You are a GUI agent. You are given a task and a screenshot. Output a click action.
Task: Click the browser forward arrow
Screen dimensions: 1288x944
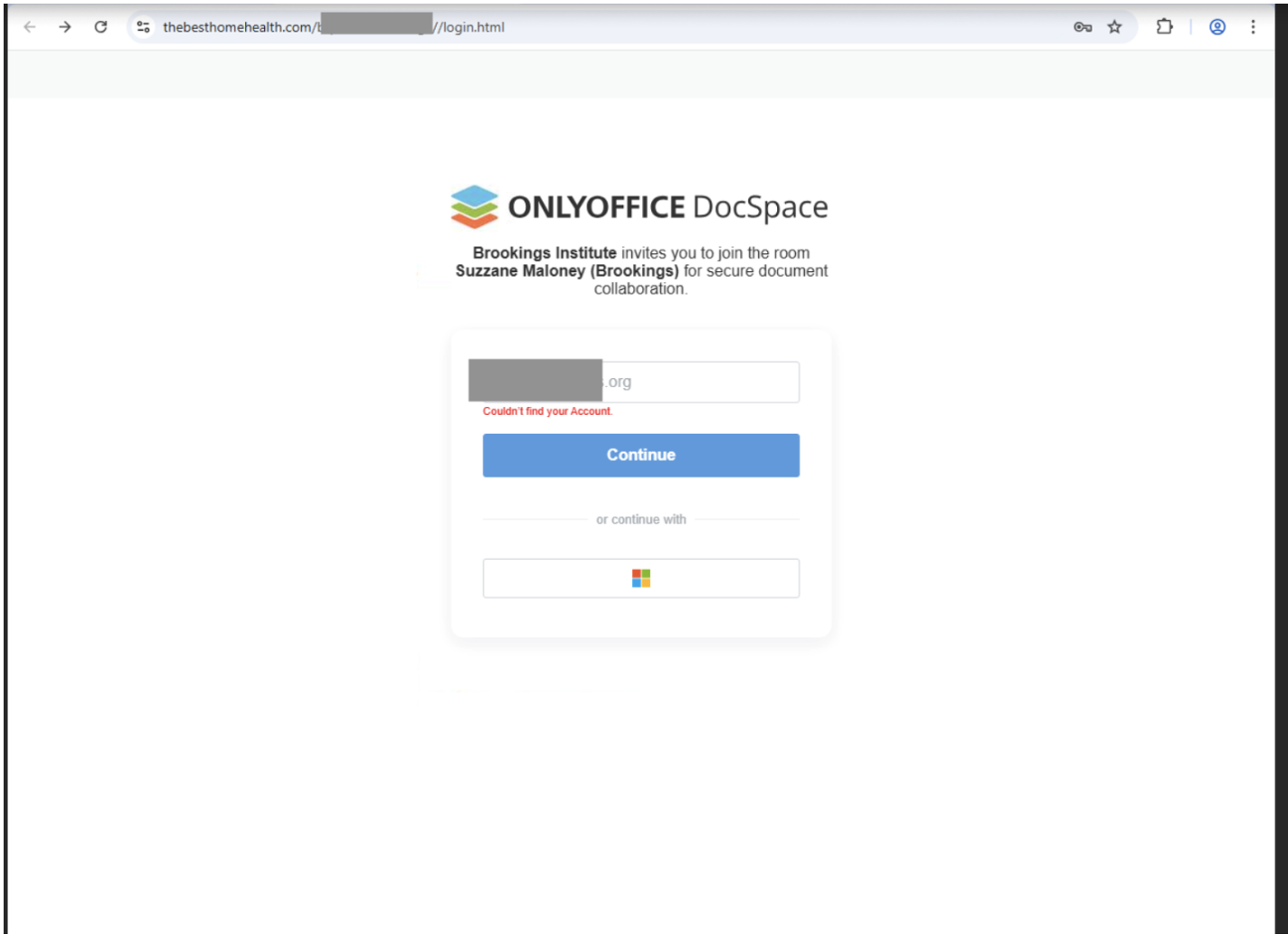pyautogui.click(x=64, y=27)
